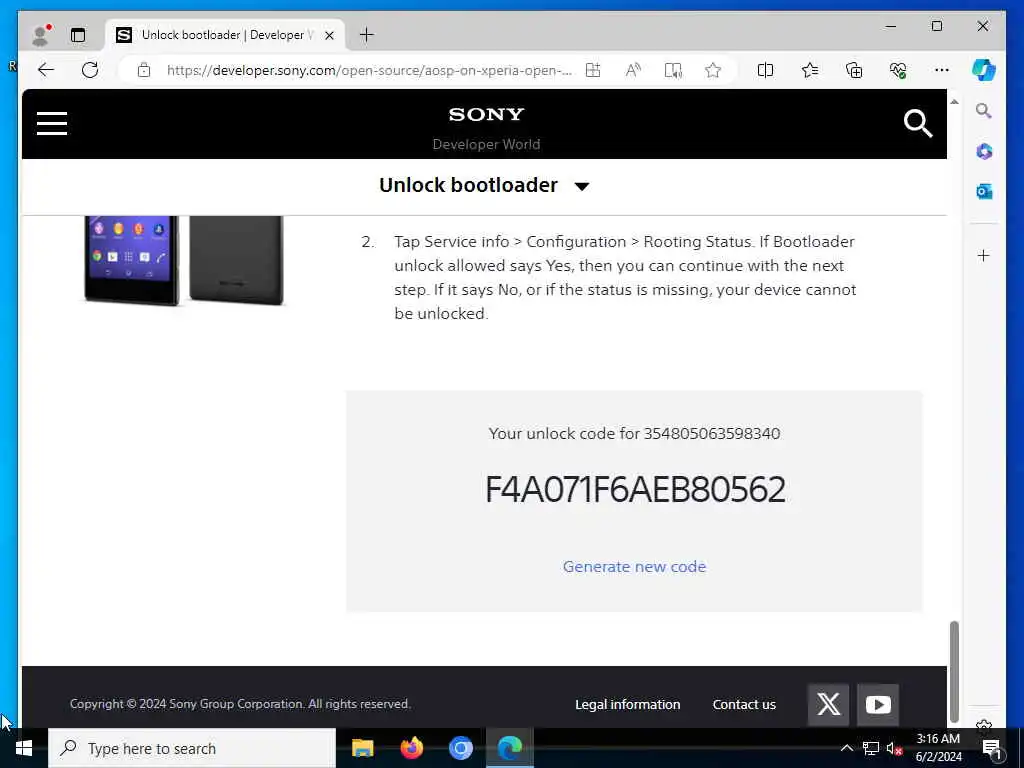The image size is (1024, 768).
Task: Launch Chrome from taskbar
Action: 460,748
